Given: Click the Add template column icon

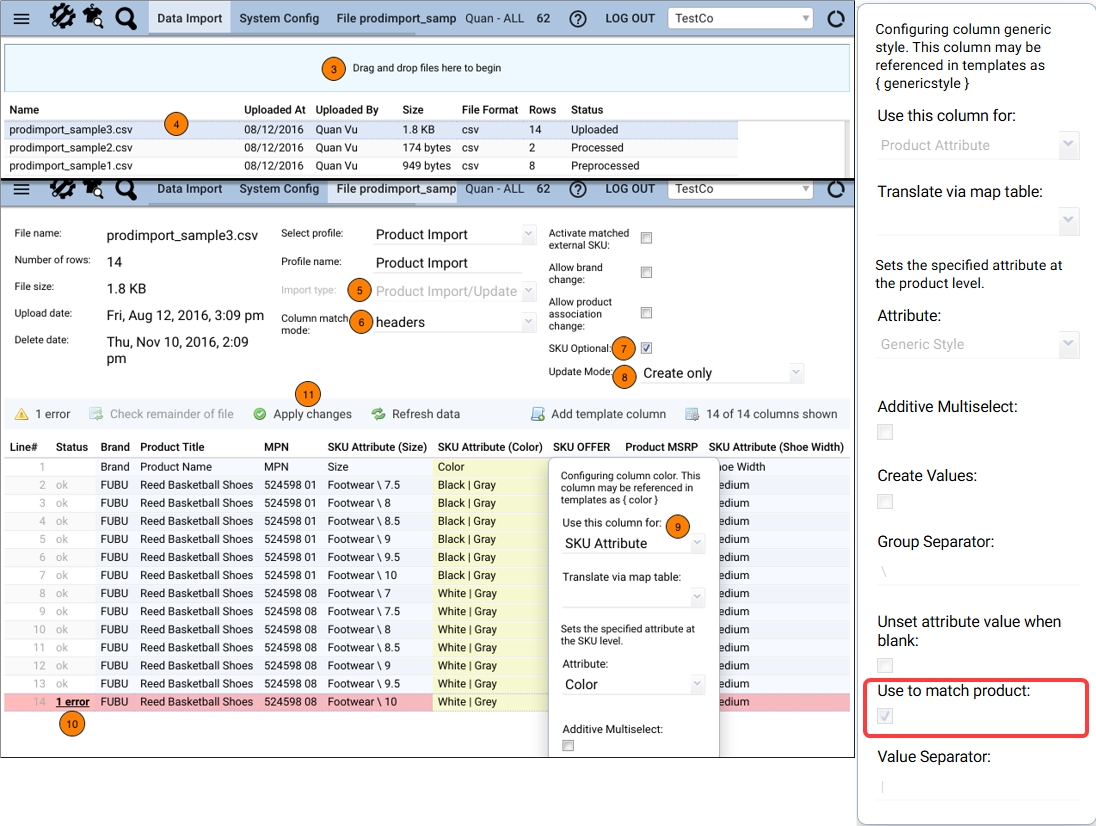Looking at the screenshot, I should pos(538,414).
